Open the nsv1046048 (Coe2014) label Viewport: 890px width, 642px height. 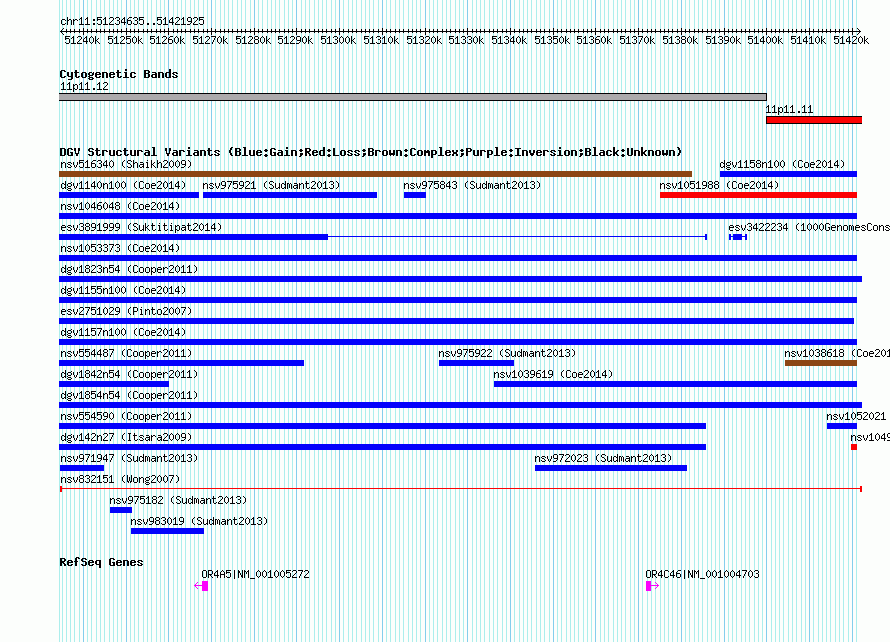click(120, 207)
